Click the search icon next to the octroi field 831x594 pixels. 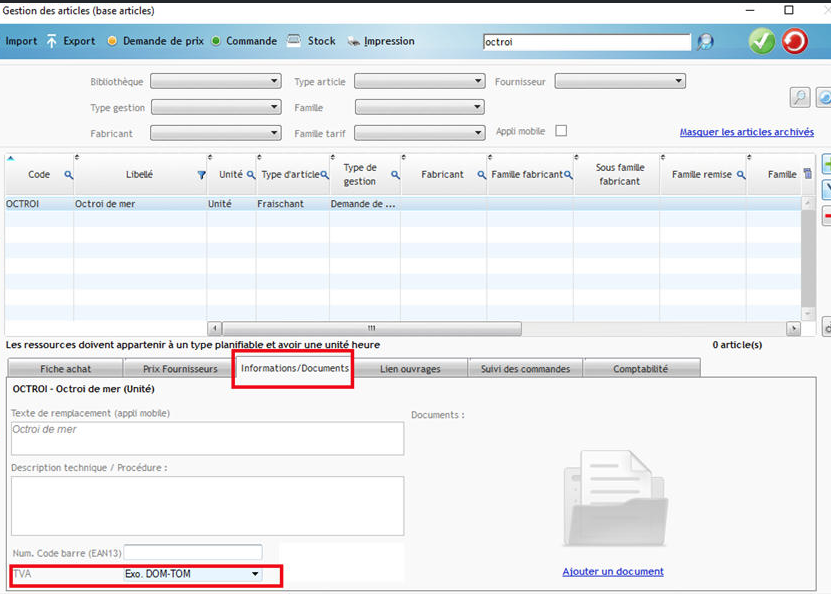pyautogui.click(x=703, y=42)
